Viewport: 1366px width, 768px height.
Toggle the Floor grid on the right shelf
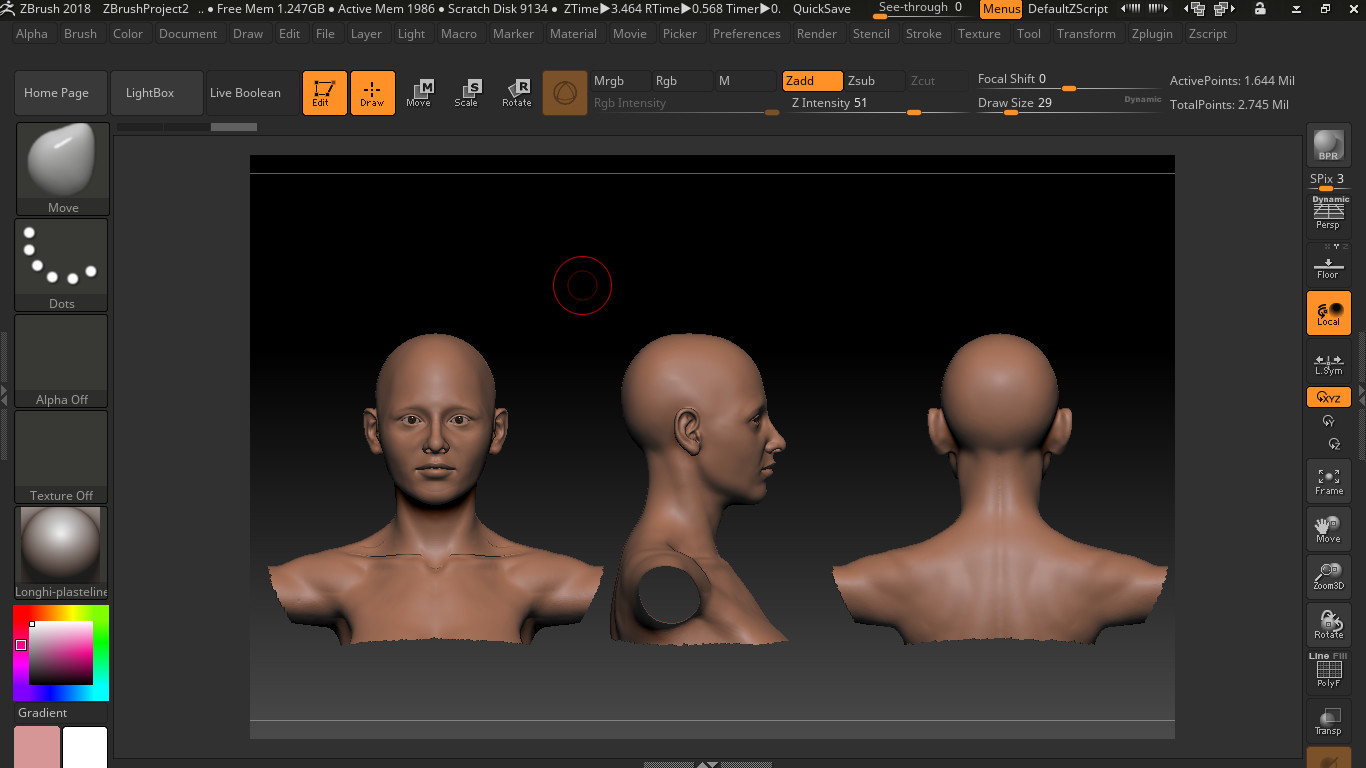point(1328,264)
